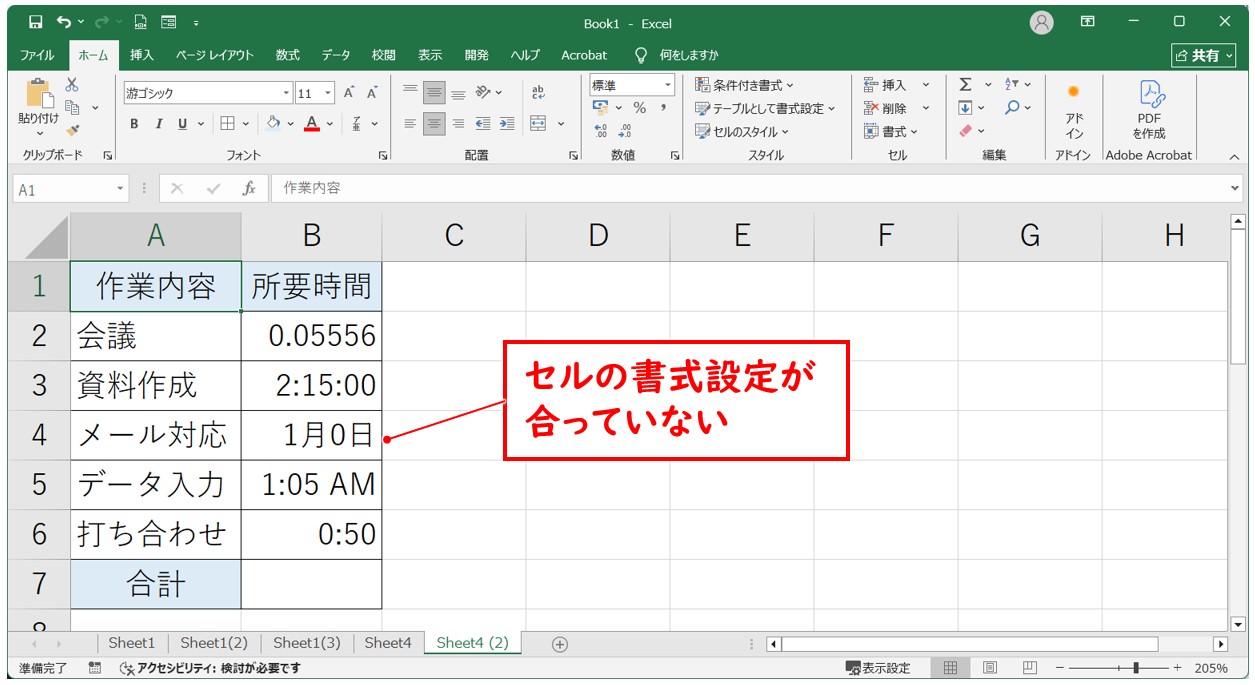Click decrease decimal places icon

point(625,131)
